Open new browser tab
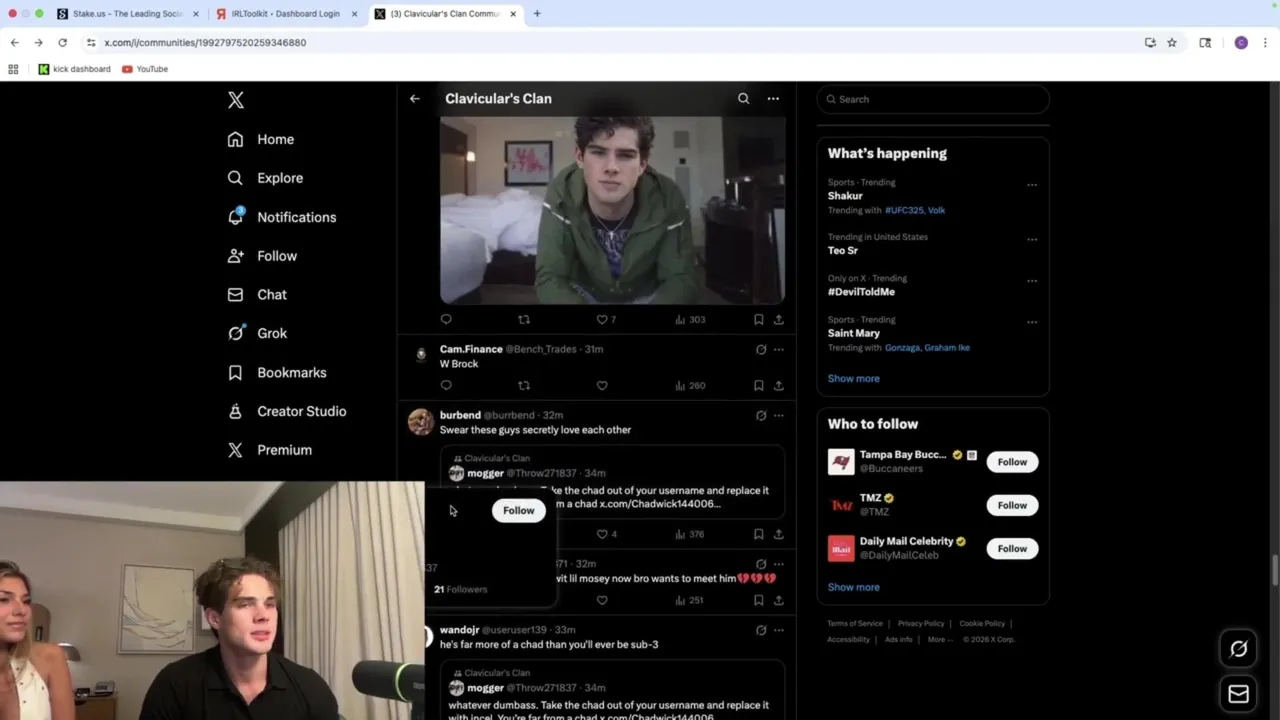The image size is (1280, 720). tap(537, 14)
